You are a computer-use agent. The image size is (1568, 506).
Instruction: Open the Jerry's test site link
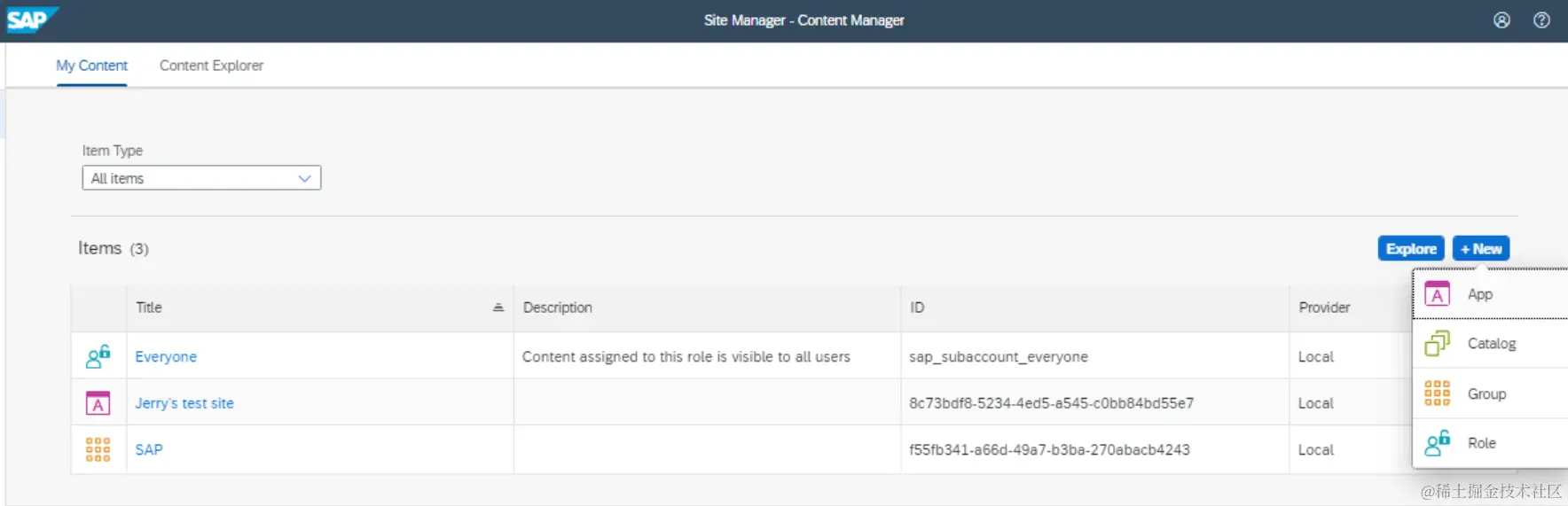click(184, 403)
